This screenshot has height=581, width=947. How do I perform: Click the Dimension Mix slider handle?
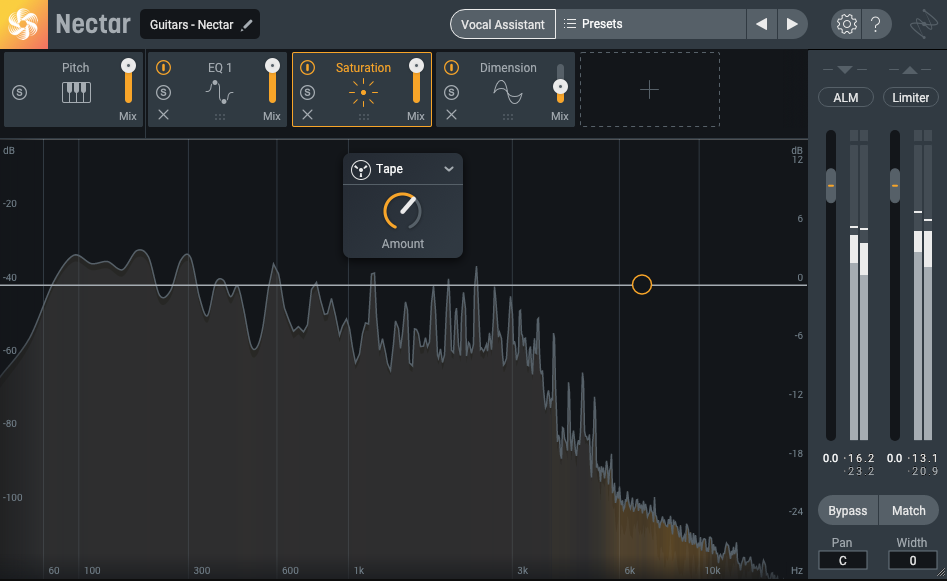coord(560,87)
